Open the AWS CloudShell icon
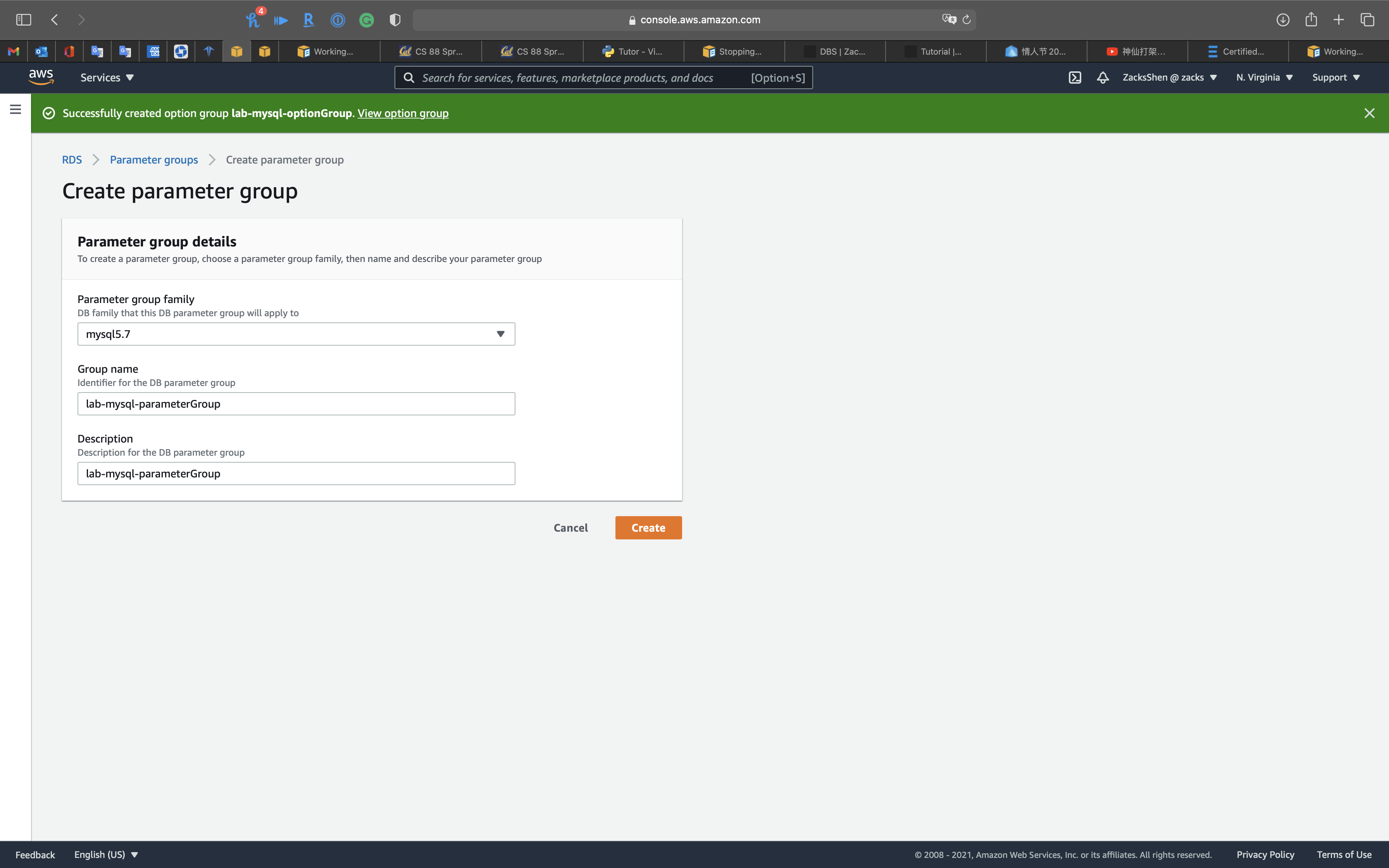Viewport: 1389px width, 868px height. [x=1074, y=77]
